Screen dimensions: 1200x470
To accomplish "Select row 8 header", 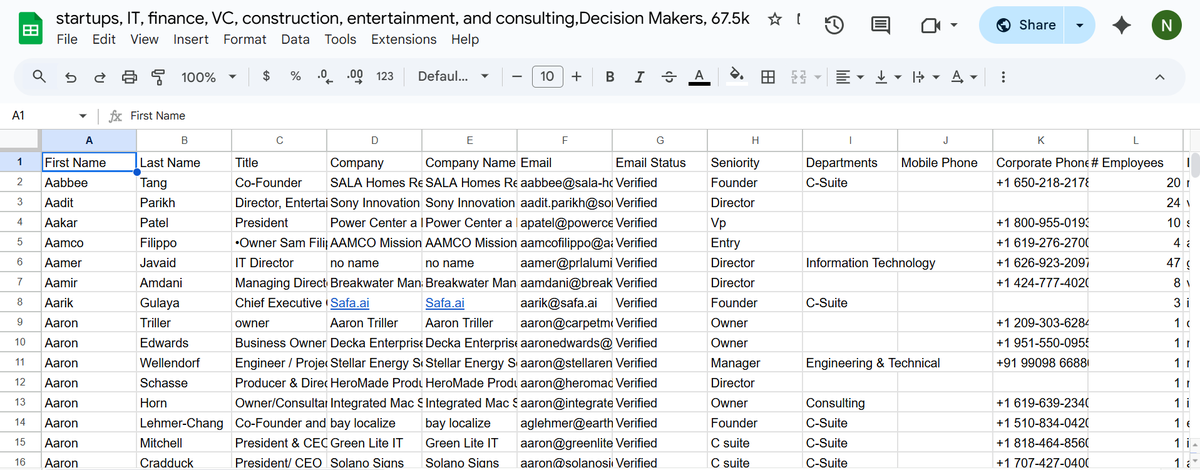I will point(19,303).
